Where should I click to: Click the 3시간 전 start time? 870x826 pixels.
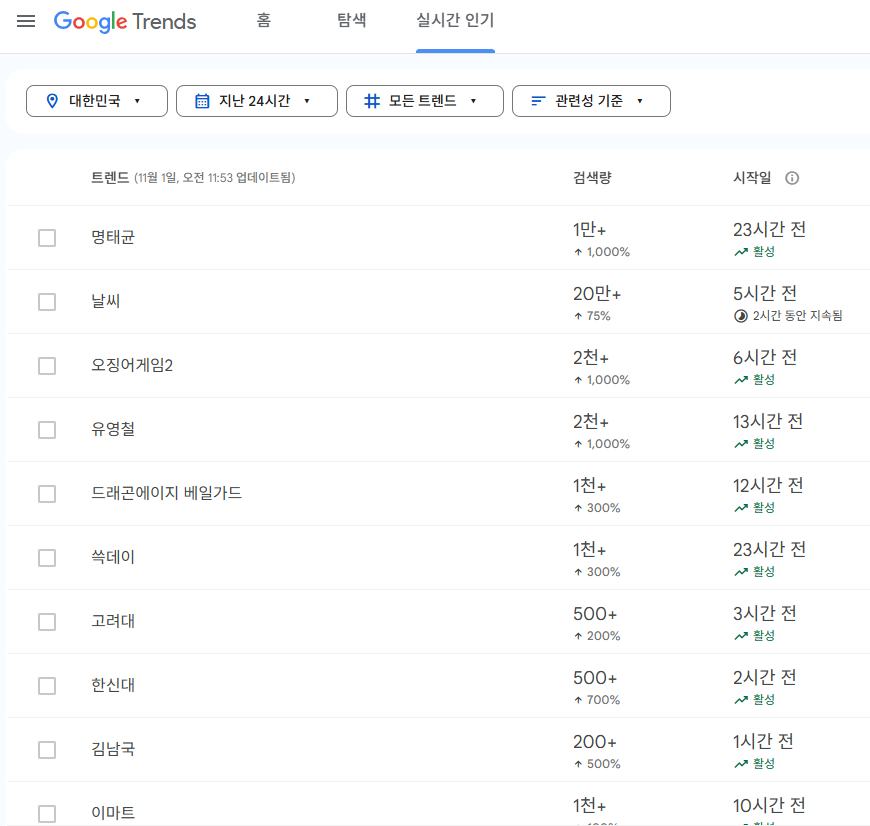pyautogui.click(x=765, y=614)
